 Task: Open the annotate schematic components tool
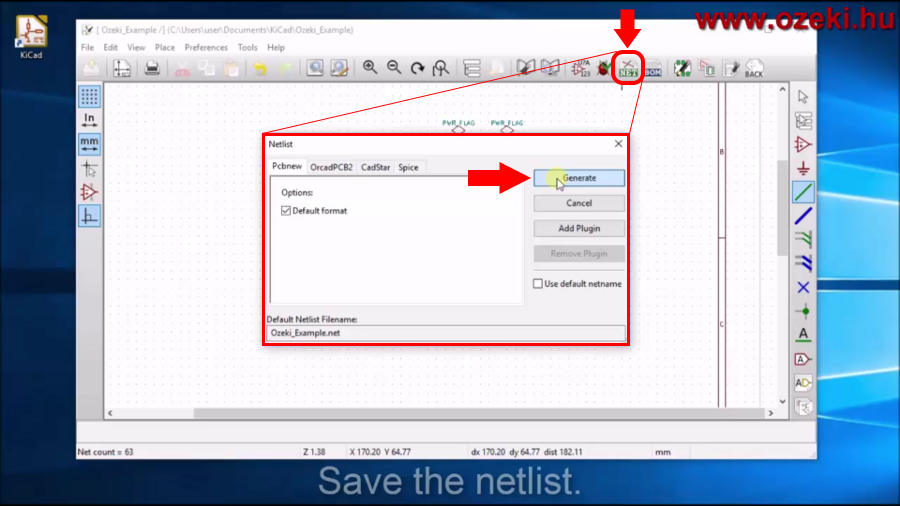[580, 68]
